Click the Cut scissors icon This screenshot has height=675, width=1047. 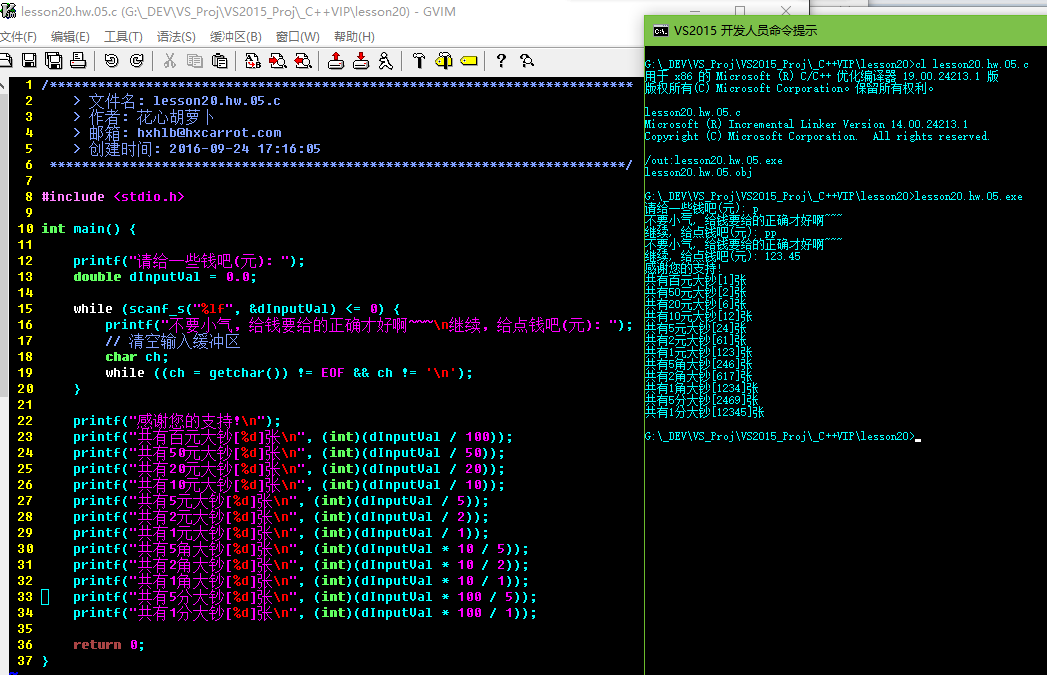pos(170,61)
